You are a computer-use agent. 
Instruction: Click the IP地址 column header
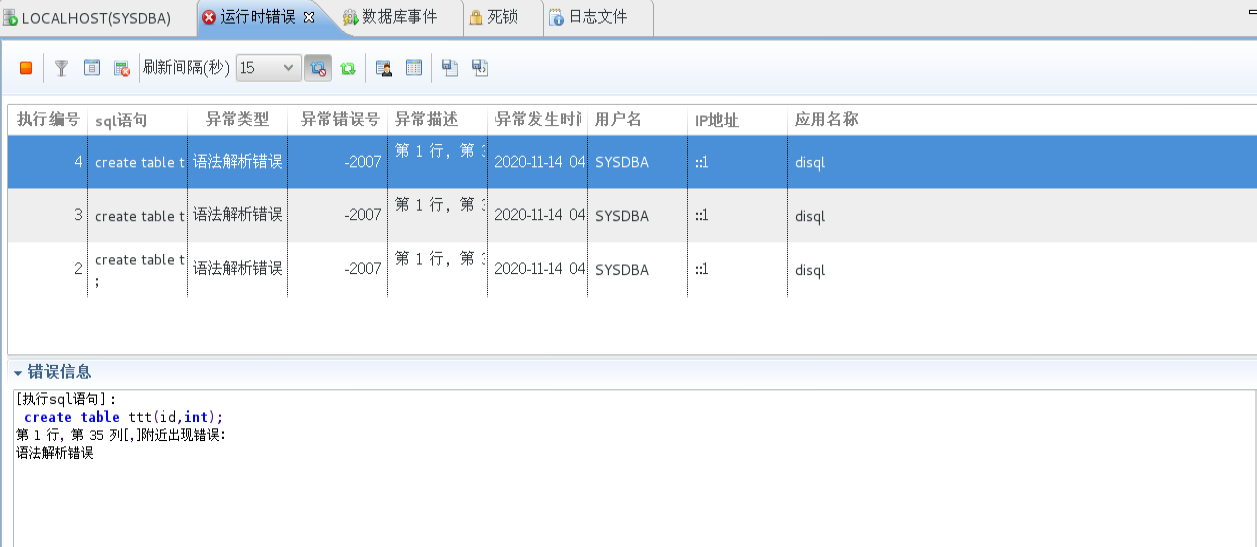point(738,120)
